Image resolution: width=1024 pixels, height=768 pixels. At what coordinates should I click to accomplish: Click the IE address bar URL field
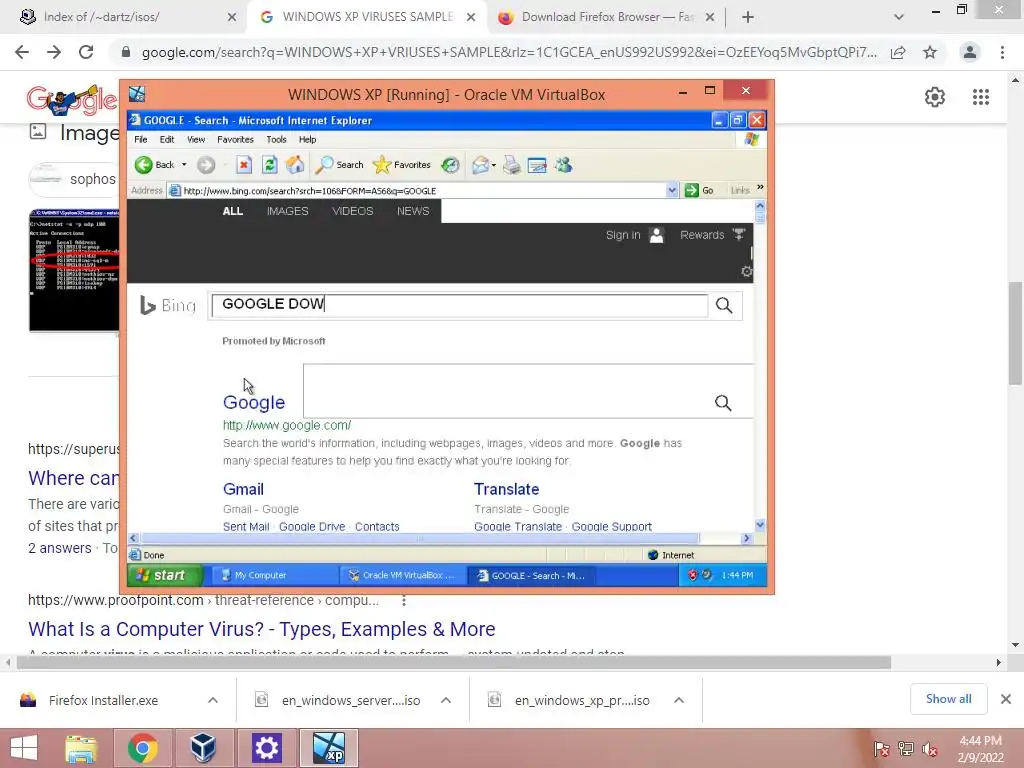418,191
